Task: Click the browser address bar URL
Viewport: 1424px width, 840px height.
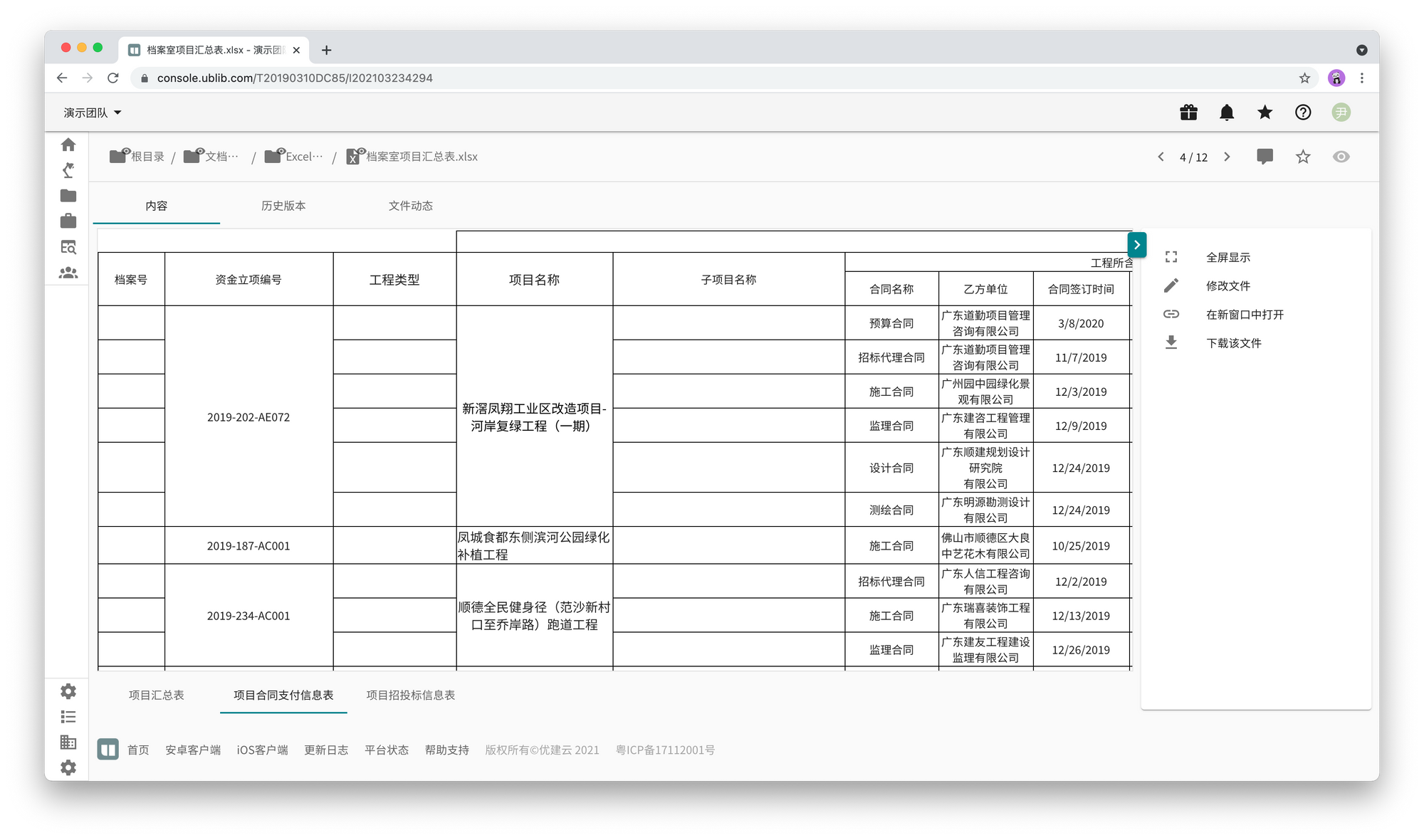Action: [x=295, y=78]
